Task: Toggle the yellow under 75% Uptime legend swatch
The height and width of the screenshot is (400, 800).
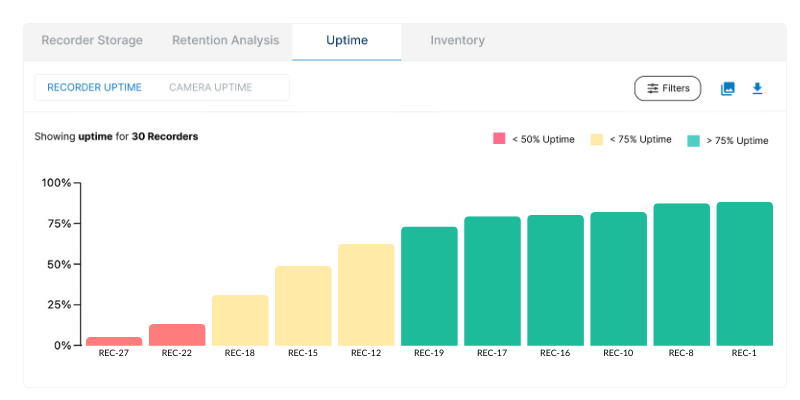Action: click(597, 139)
